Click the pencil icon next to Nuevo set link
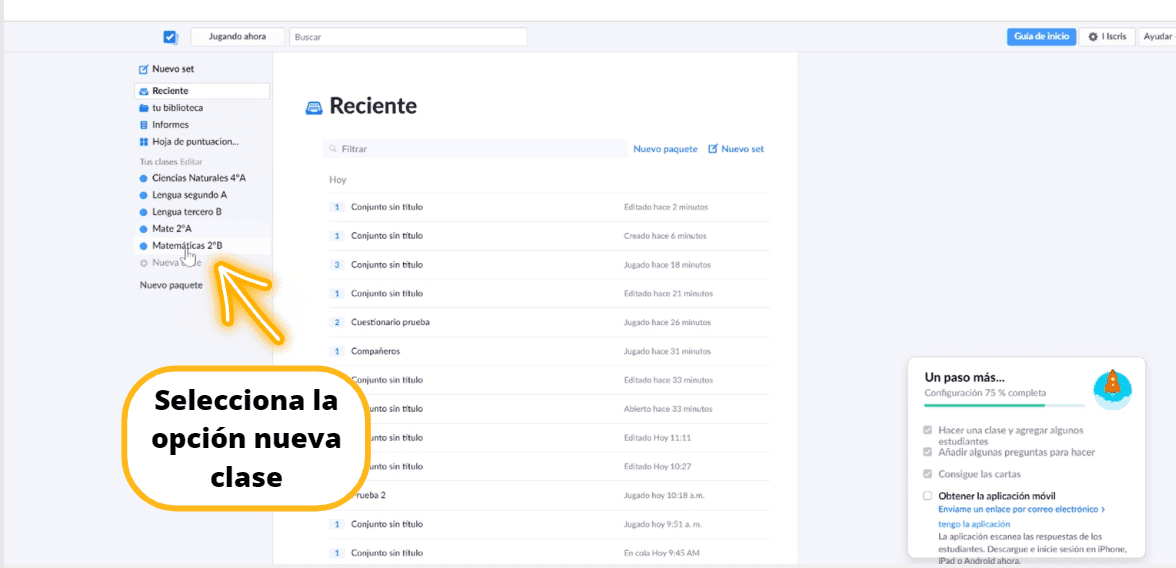This screenshot has width=1176, height=568. (x=713, y=149)
